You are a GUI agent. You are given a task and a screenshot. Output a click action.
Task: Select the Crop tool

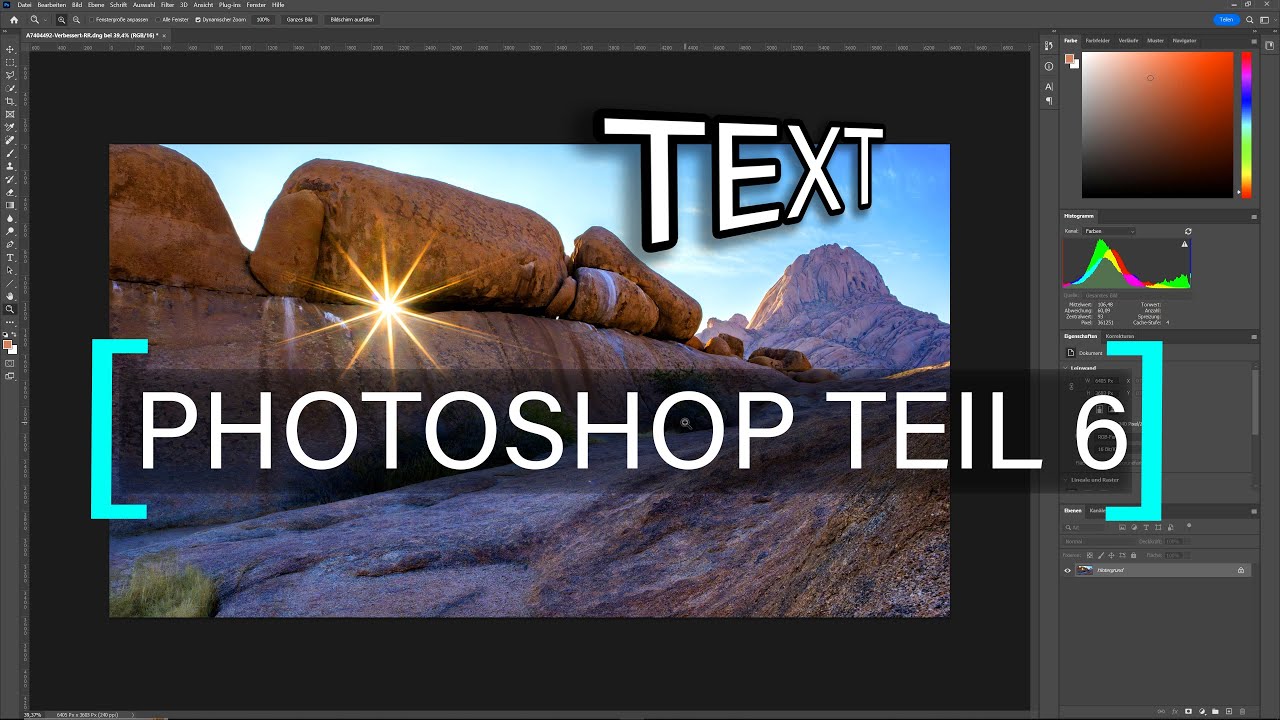tap(10, 101)
